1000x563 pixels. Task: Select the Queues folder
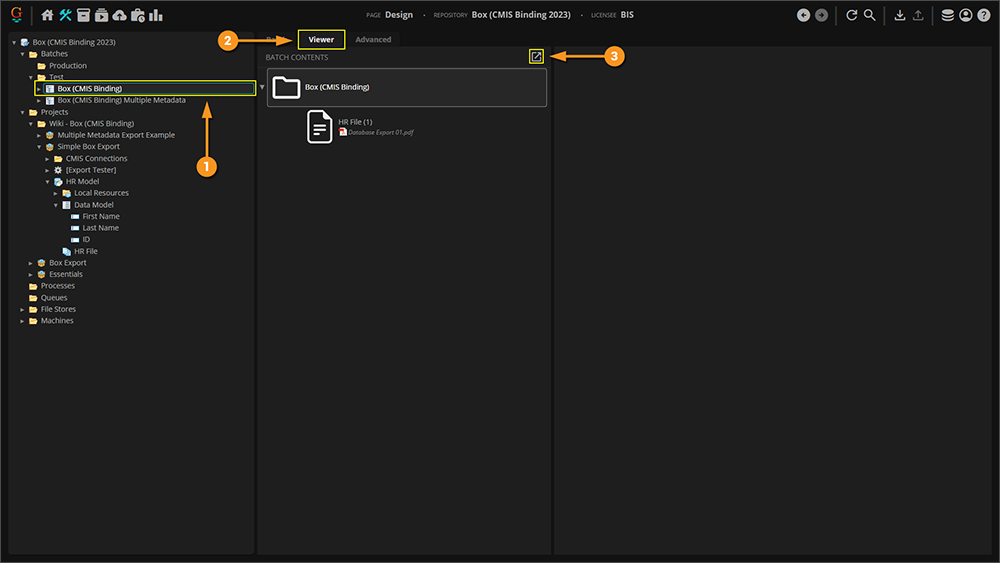[x=54, y=298]
